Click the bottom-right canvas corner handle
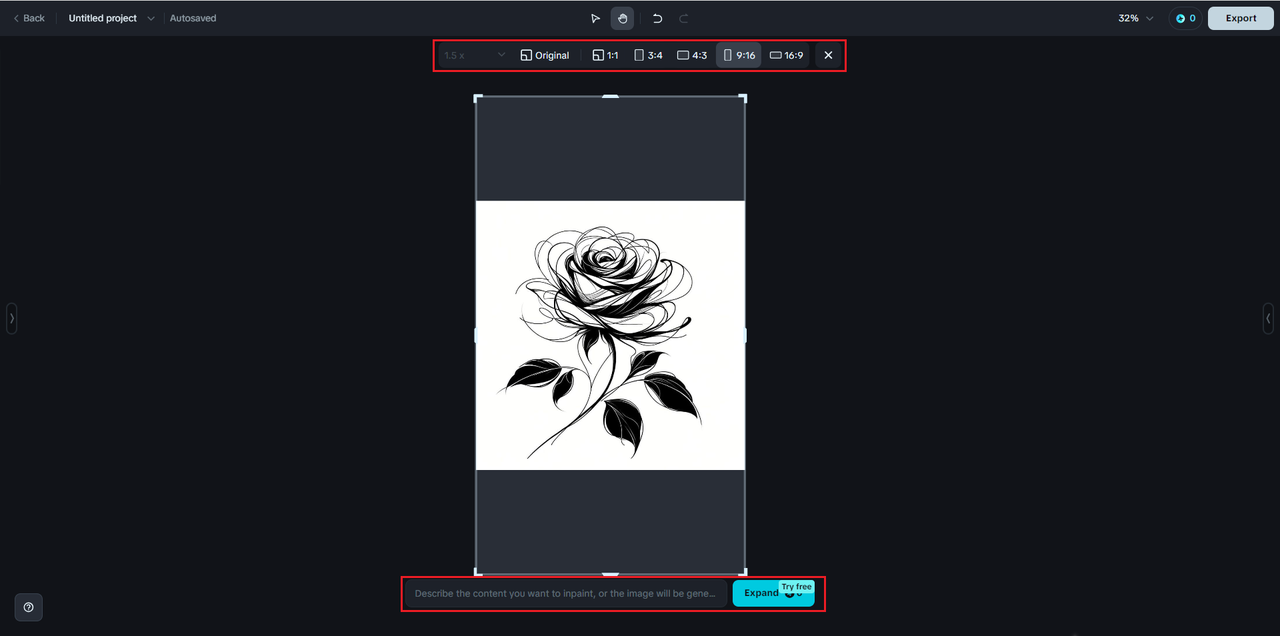 (x=743, y=572)
